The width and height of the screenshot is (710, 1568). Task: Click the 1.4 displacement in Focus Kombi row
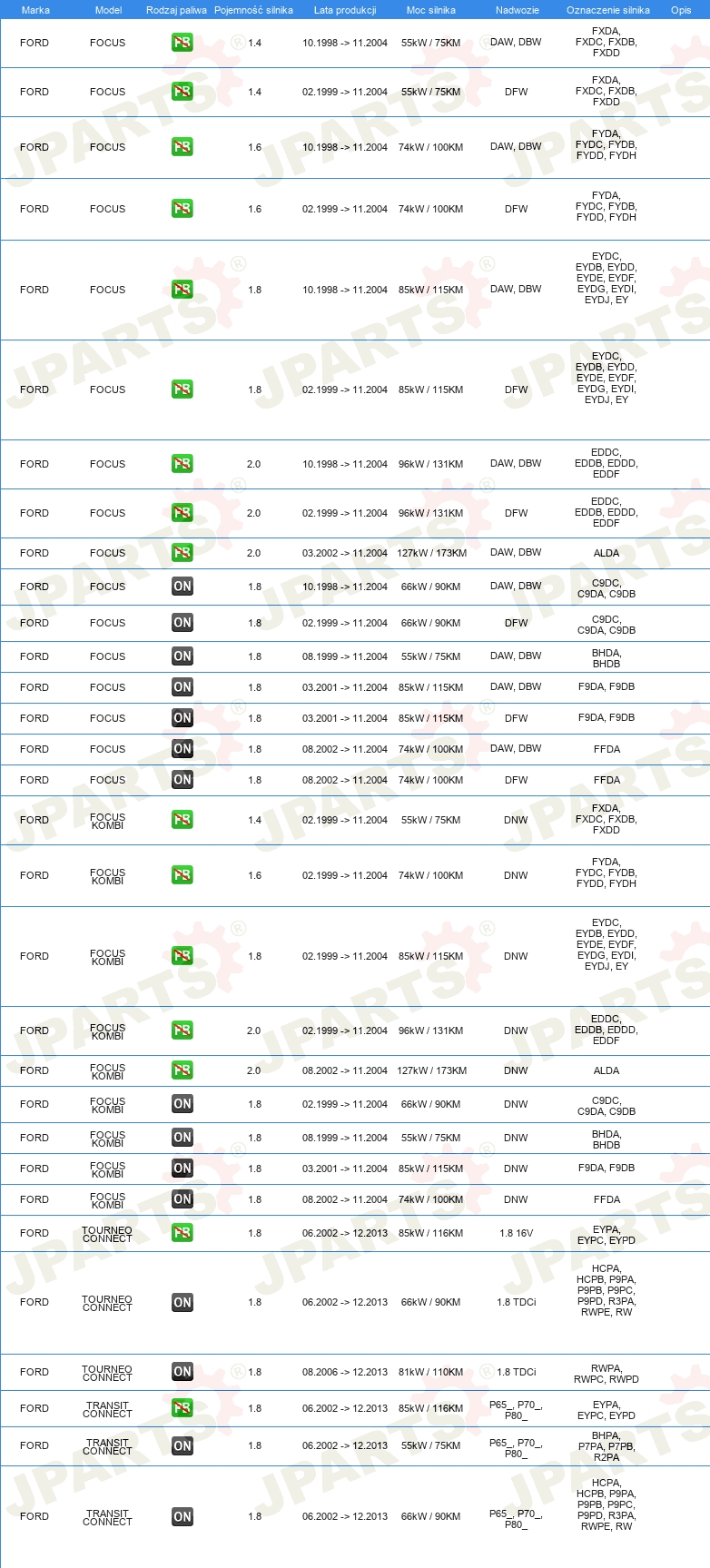(x=254, y=820)
